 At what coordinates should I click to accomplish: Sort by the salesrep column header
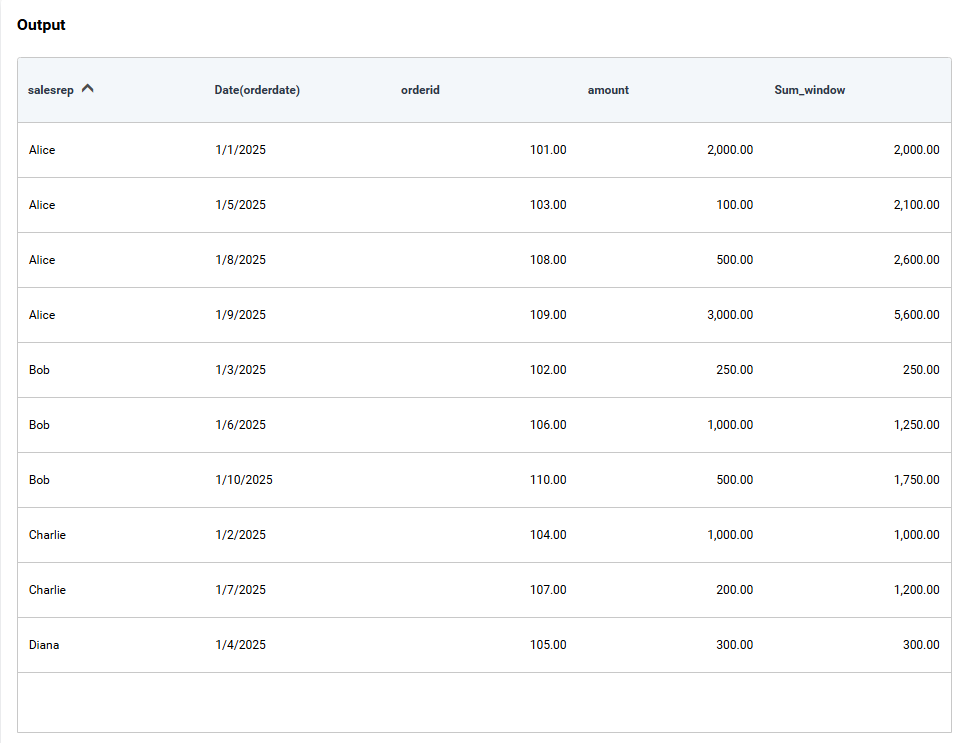pyautogui.click(x=51, y=90)
